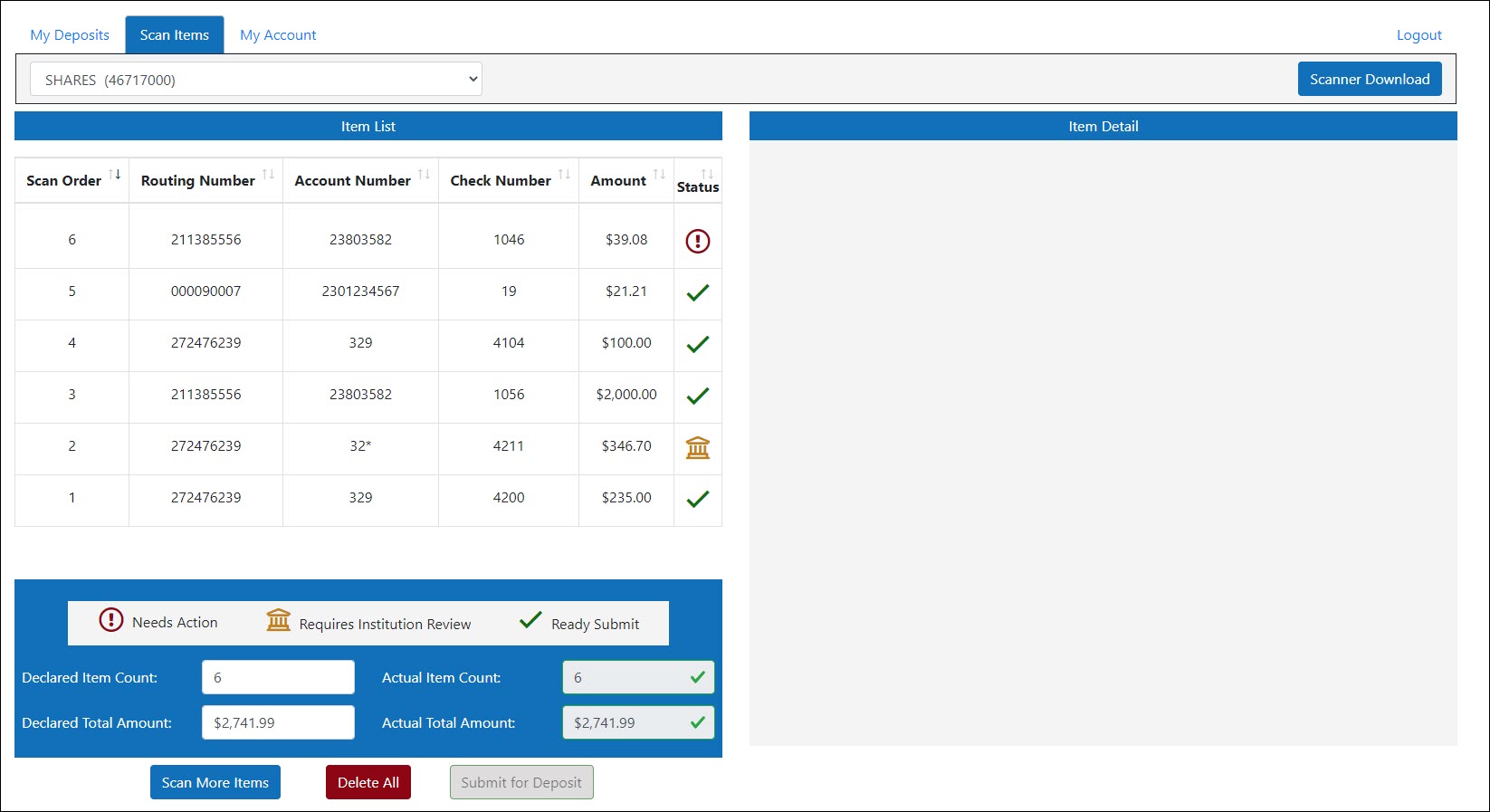
Task: Click the Requires Institution Review legend icon
Action: click(x=278, y=621)
